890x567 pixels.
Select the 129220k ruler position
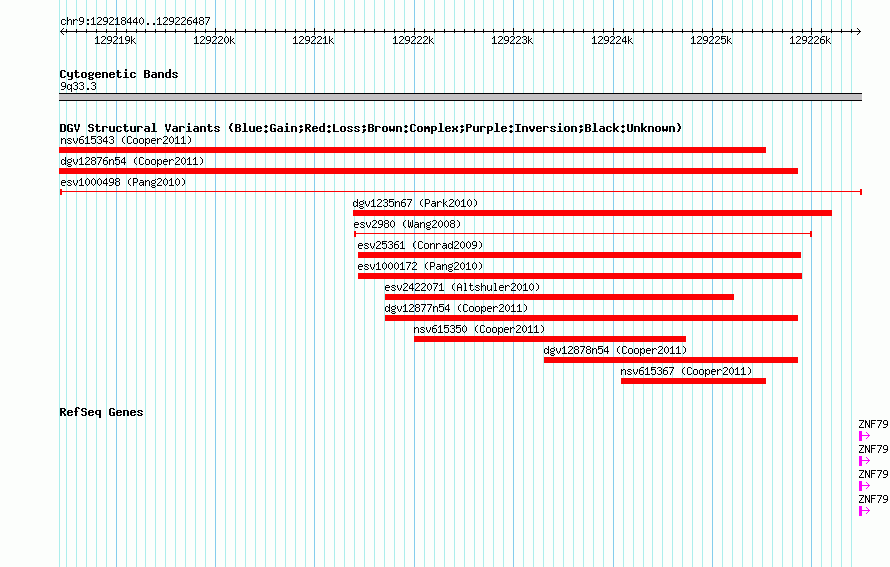(x=214, y=40)
